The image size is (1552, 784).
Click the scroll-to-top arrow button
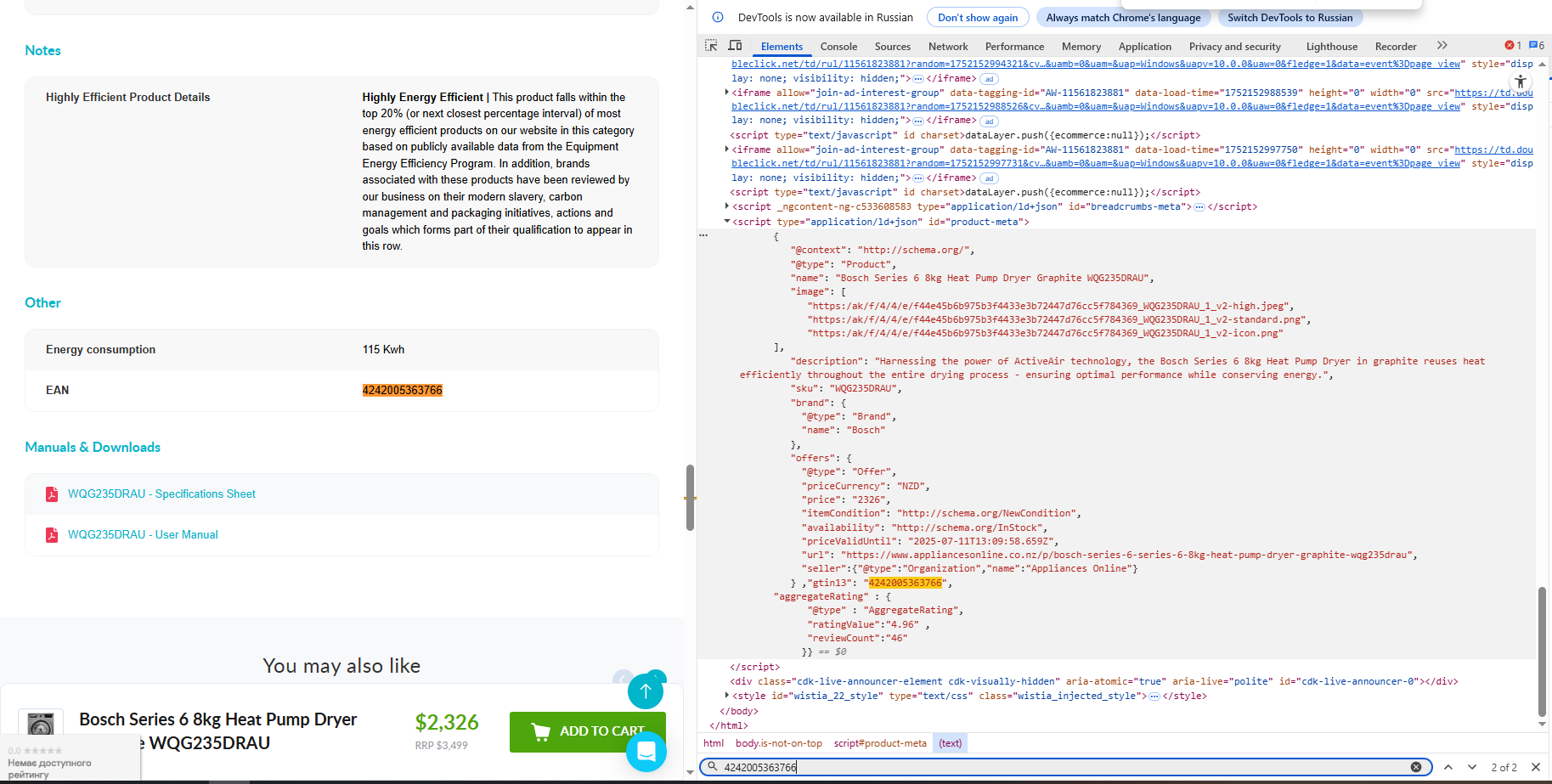[646, 691]
